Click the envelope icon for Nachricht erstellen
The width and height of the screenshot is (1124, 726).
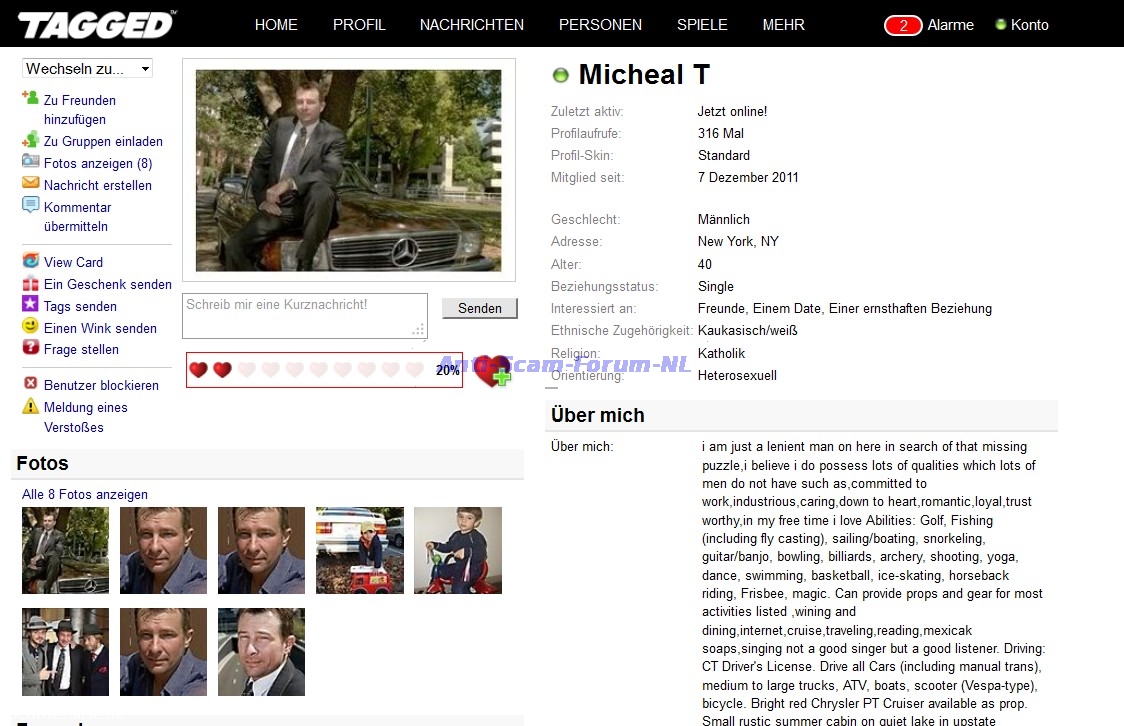click(30, 184)
